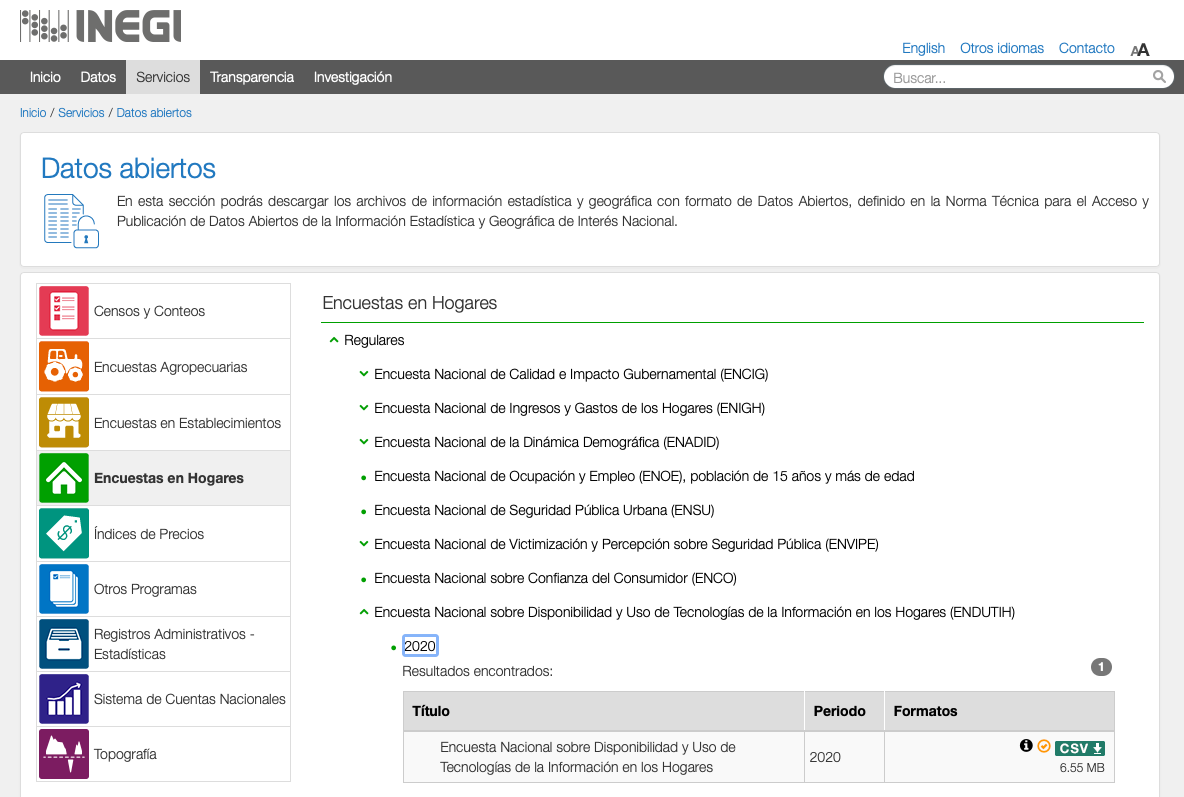Click the Inicio breadcrumb link

pyautogui.click(x=33, y=113)
